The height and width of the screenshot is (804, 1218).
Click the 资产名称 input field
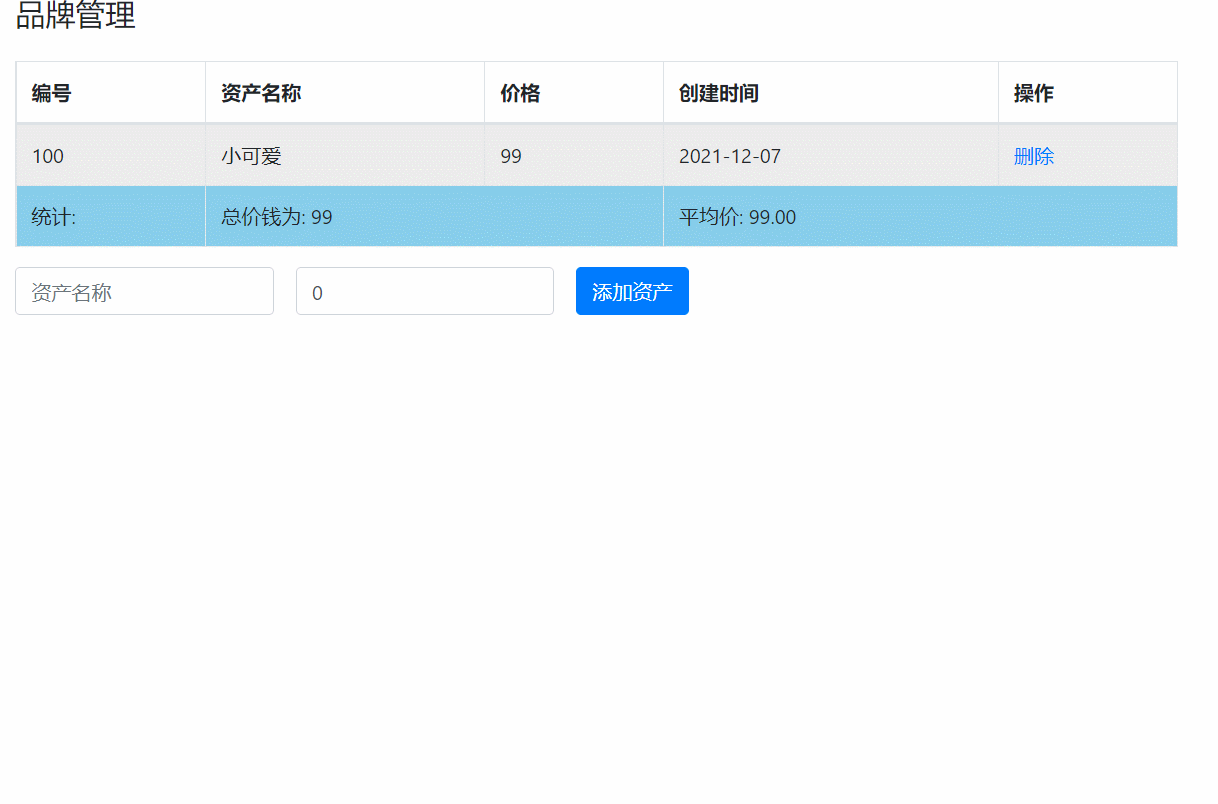coord(144,291)
